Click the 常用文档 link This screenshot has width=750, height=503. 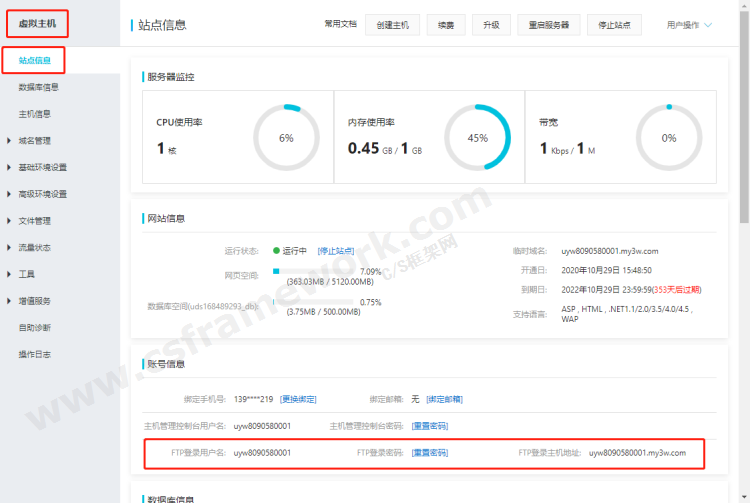pyautogui.click(x=341, y=24)
